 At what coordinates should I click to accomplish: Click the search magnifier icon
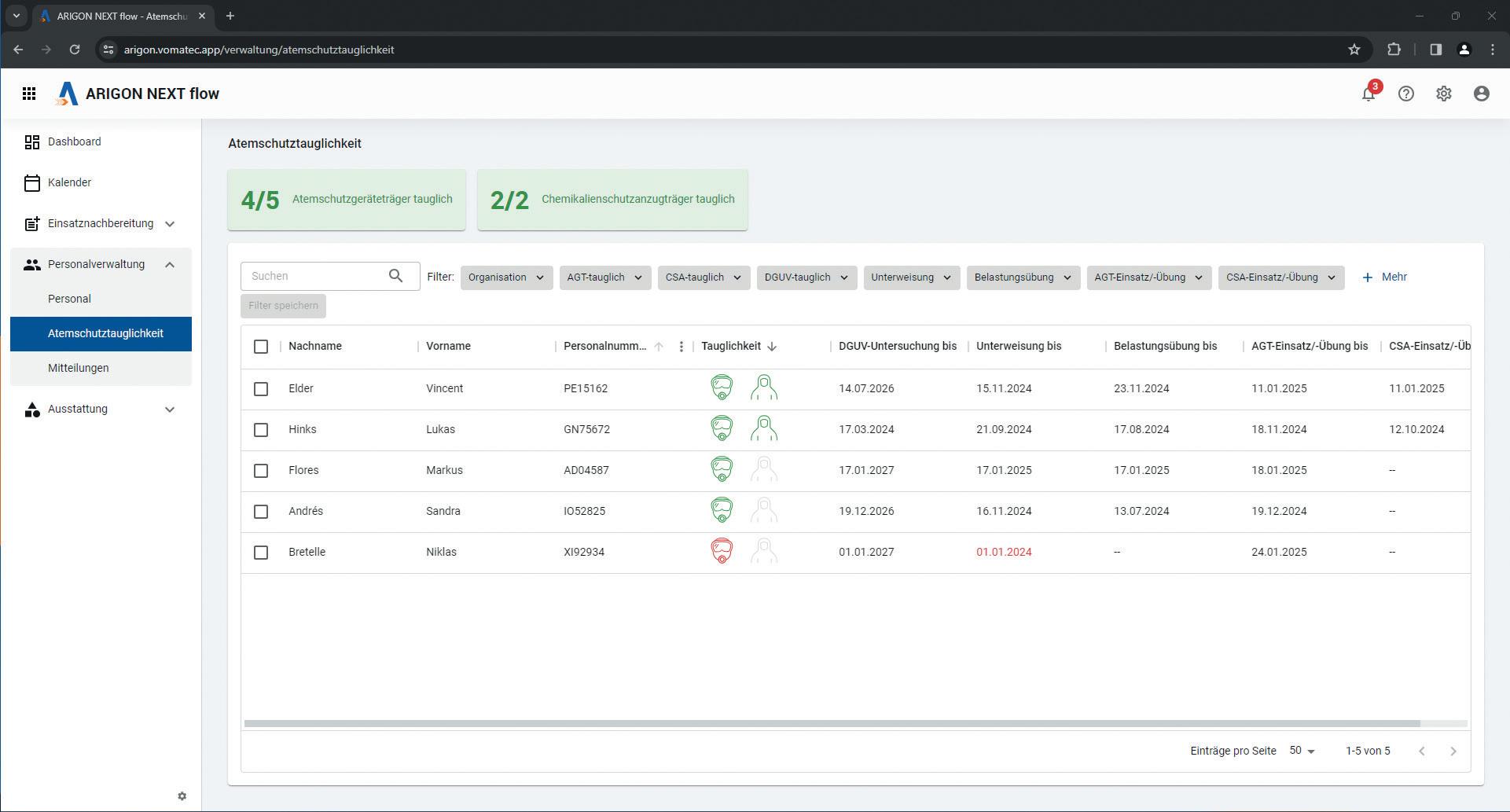click(x=395, y=276)
